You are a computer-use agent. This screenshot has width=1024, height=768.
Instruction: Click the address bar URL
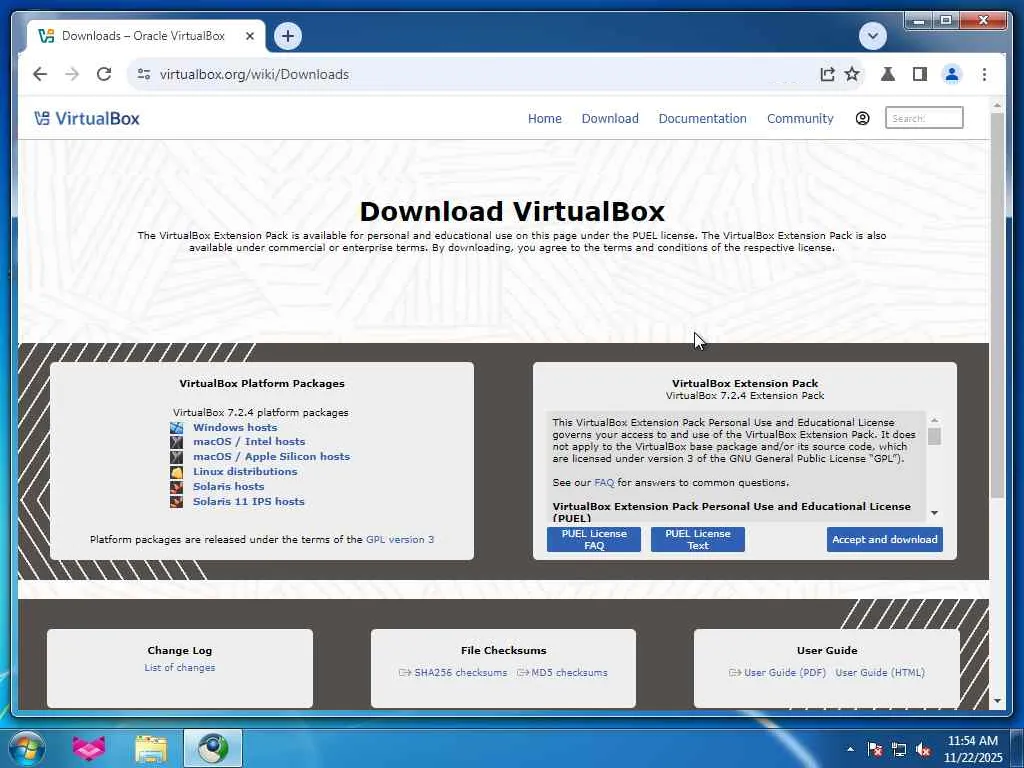(255, 74)
